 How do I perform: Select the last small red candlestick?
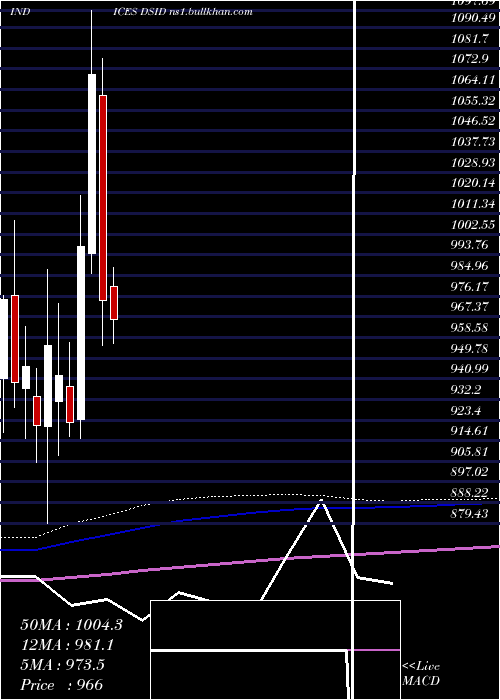coord(114,303)
